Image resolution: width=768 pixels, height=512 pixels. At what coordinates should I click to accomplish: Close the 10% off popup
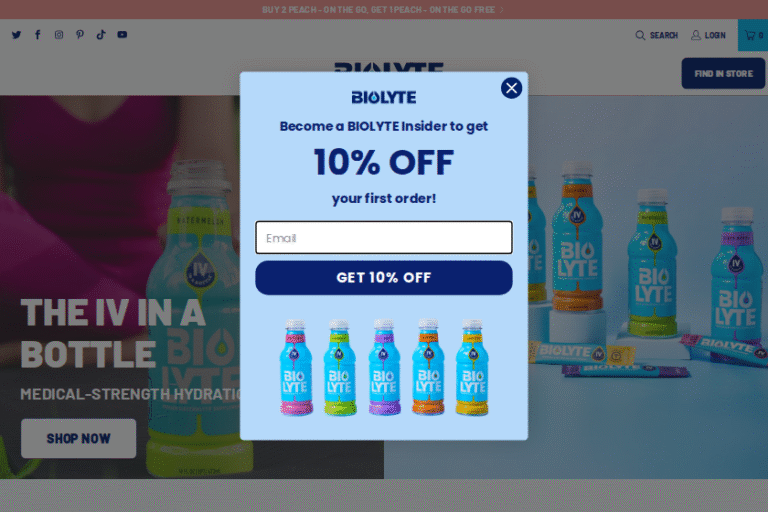[x=511, y=88]
